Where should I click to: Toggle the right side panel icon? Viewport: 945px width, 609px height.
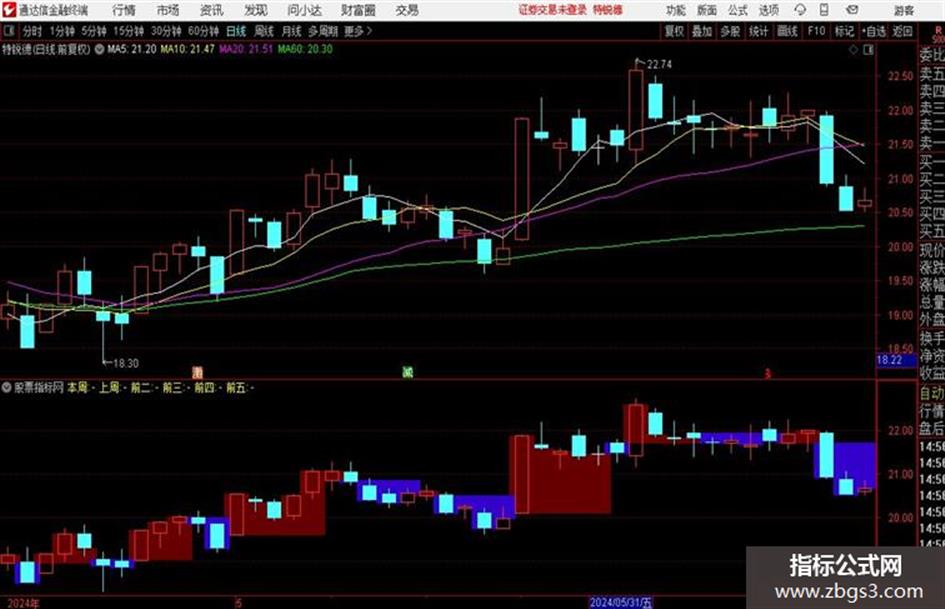tap(868, 50)
